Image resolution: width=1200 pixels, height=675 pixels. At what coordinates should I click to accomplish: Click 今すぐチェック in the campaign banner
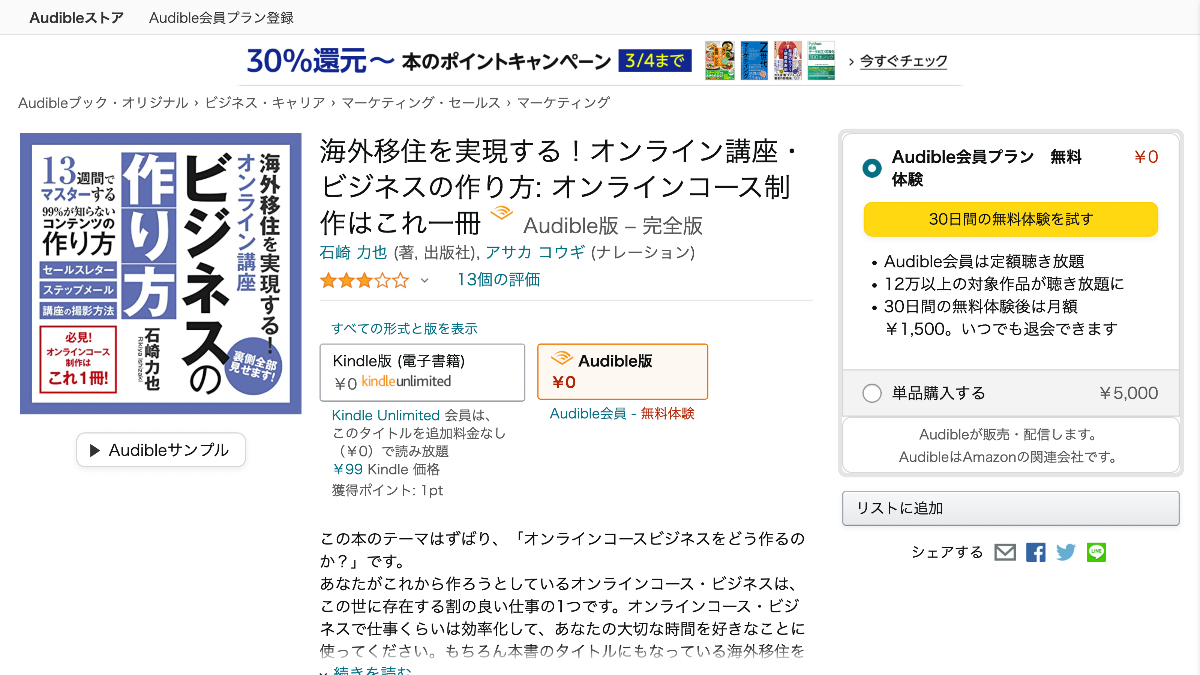pos(904,61)
